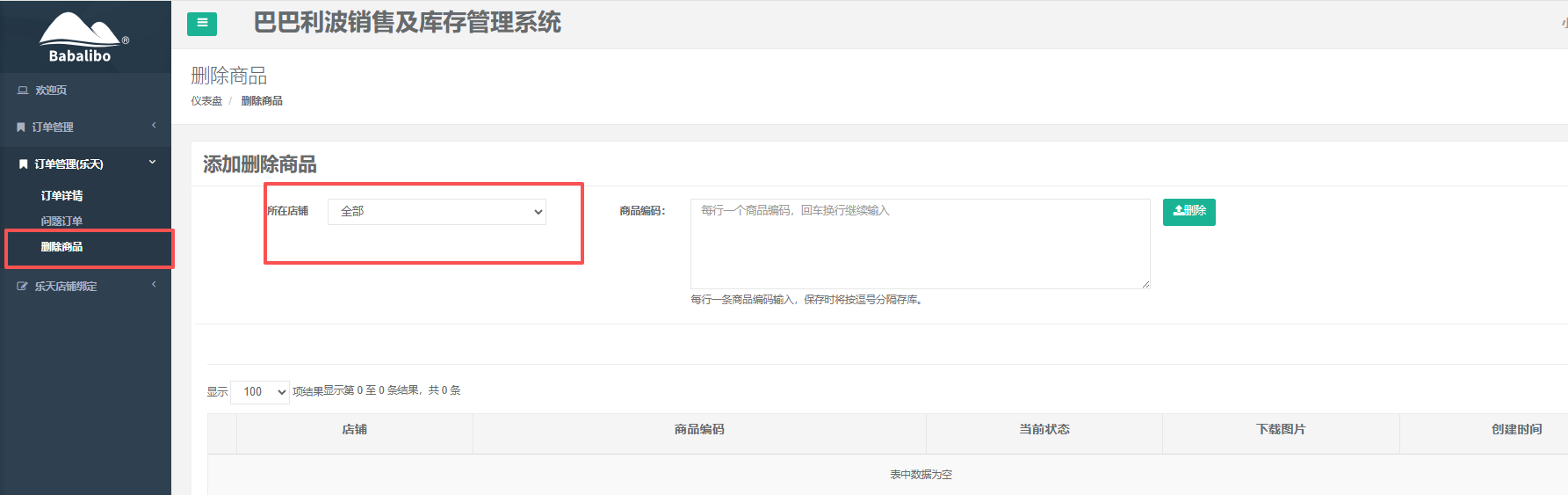This screenshot has height=495, width=1568.
Task: Open the 所在店铺 dropdown showing 全部
Action: click(x=437, y=212)
